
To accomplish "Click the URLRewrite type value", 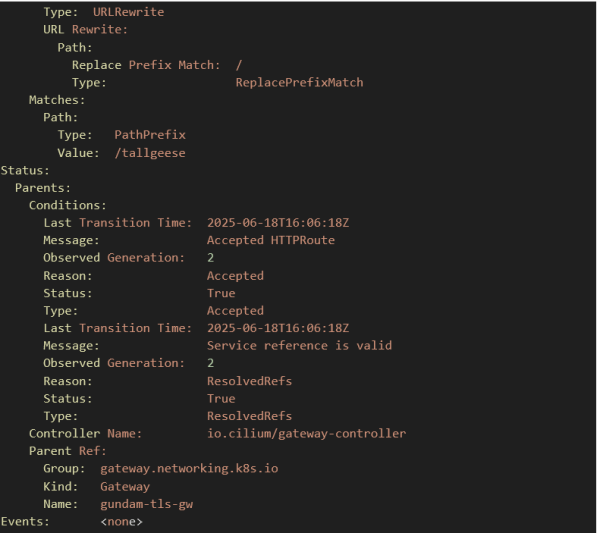I will (128, 12).
